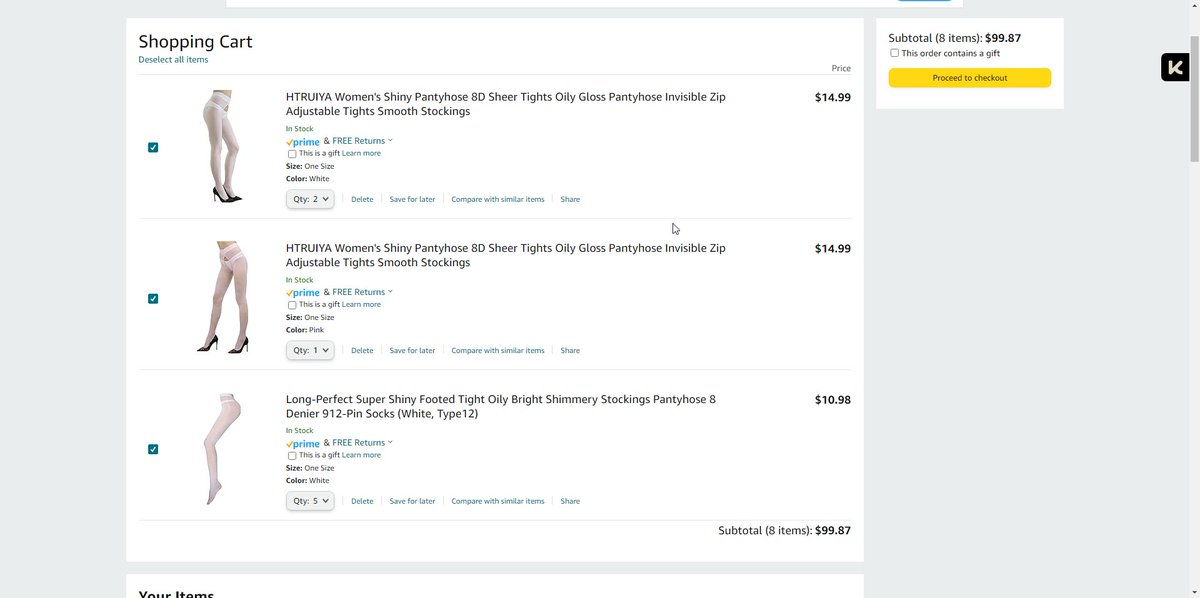Open the Qty: 1 dropdown
Image resolution: width=1200 pixels, height=598 pixels.
click(310, 350)
